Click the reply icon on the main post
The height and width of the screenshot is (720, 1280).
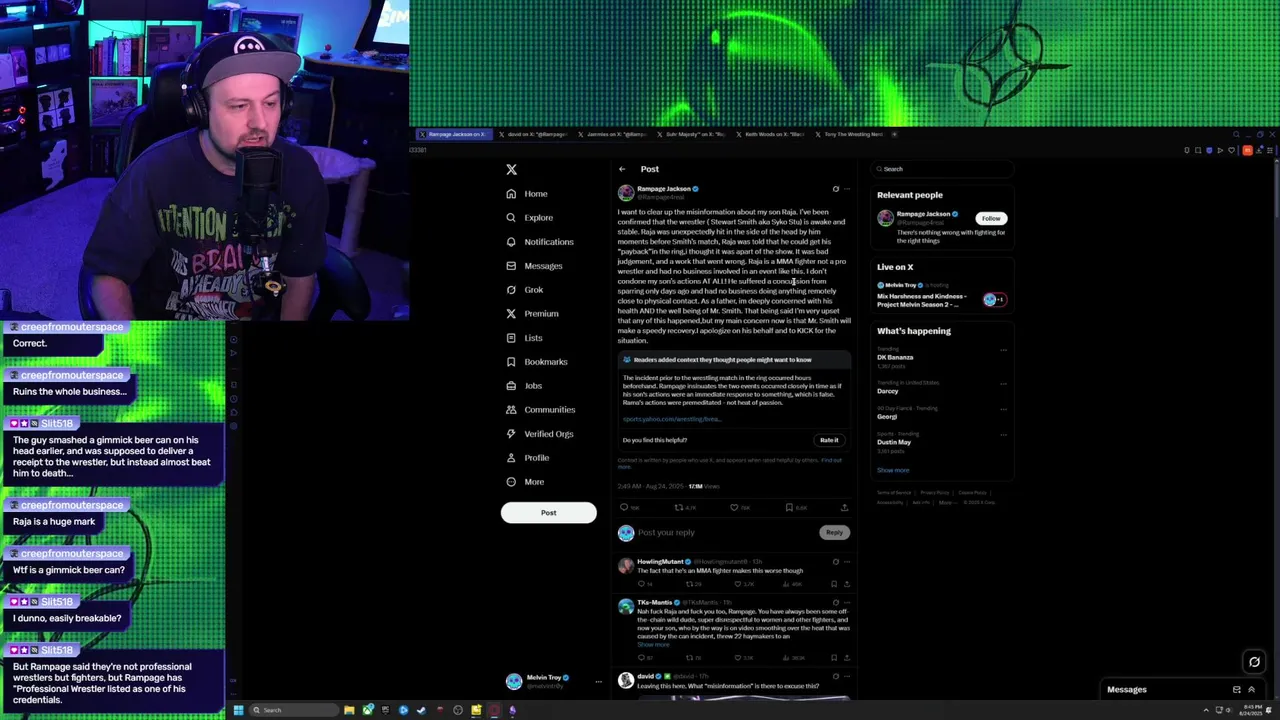click(x=624, y=507)
